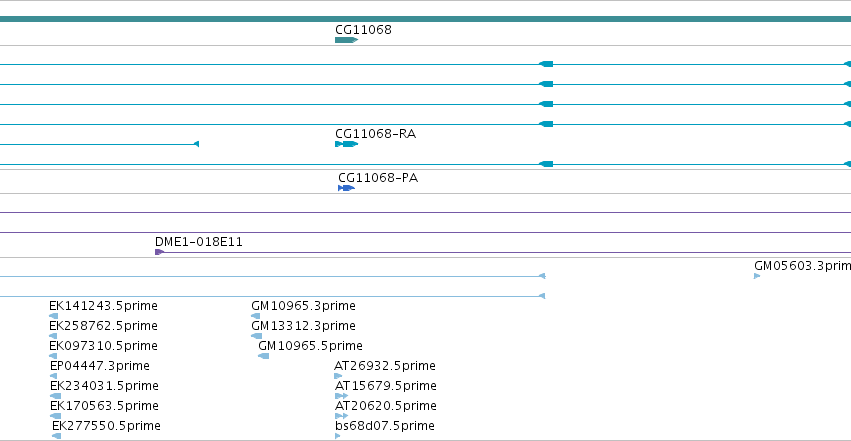Click the CG11068 gene arrow glyph

pyautogui.click(x=347, y=40)
